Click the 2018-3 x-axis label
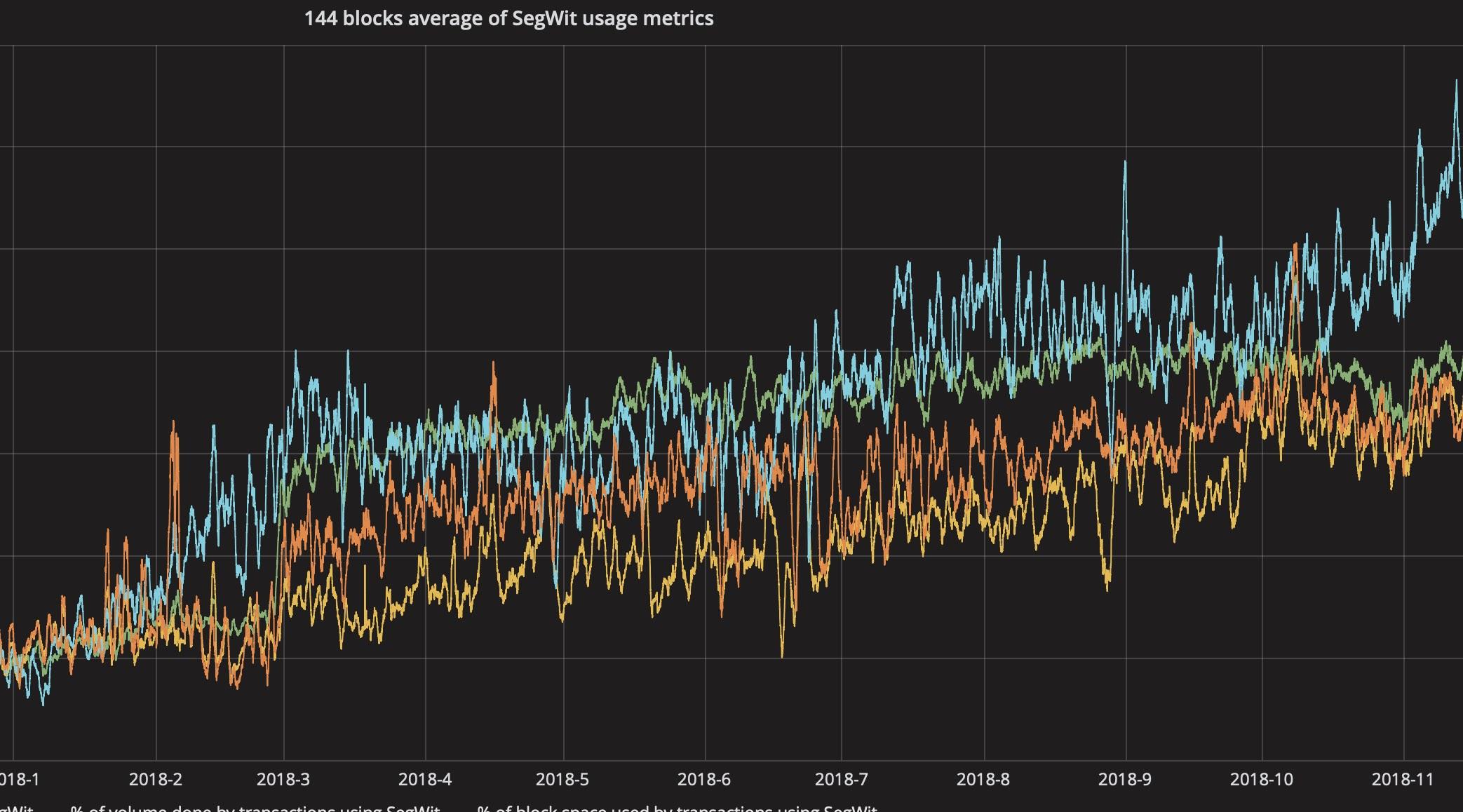The width and height of the screenshot is (1463, 812). click(x=283, y=779)
